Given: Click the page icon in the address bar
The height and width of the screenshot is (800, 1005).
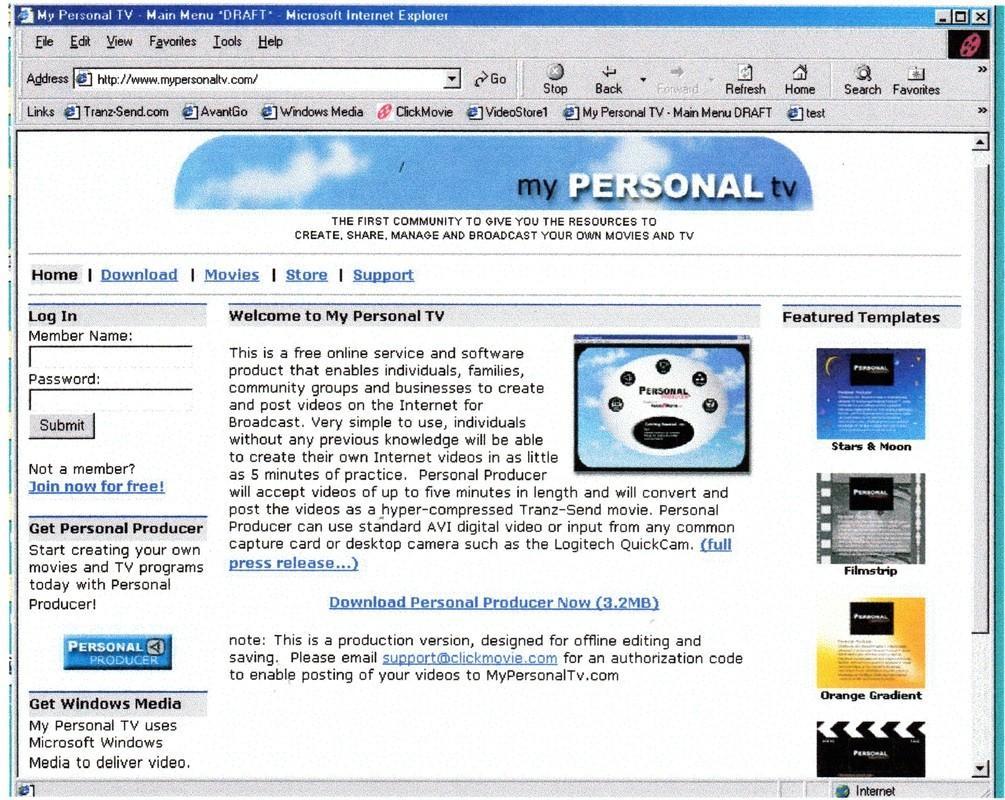Looking at the screenshot, I should click(x=84, y=79).
